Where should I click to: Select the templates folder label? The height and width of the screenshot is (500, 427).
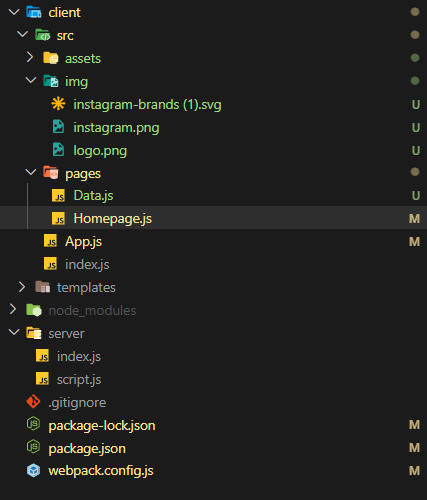[x=86, y=288]
